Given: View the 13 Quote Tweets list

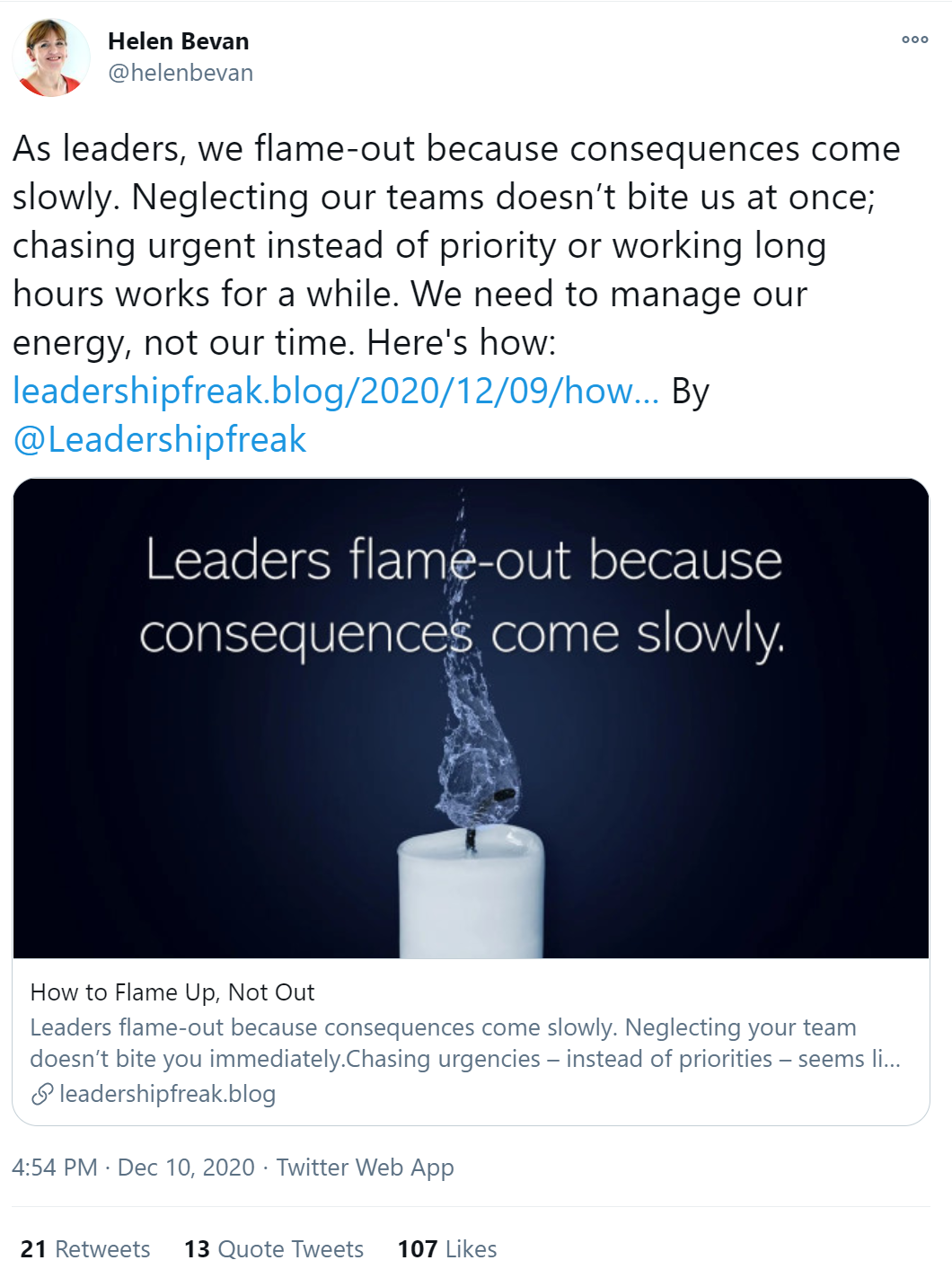Looking at the screenshot, I should (x=274, y=1249).
